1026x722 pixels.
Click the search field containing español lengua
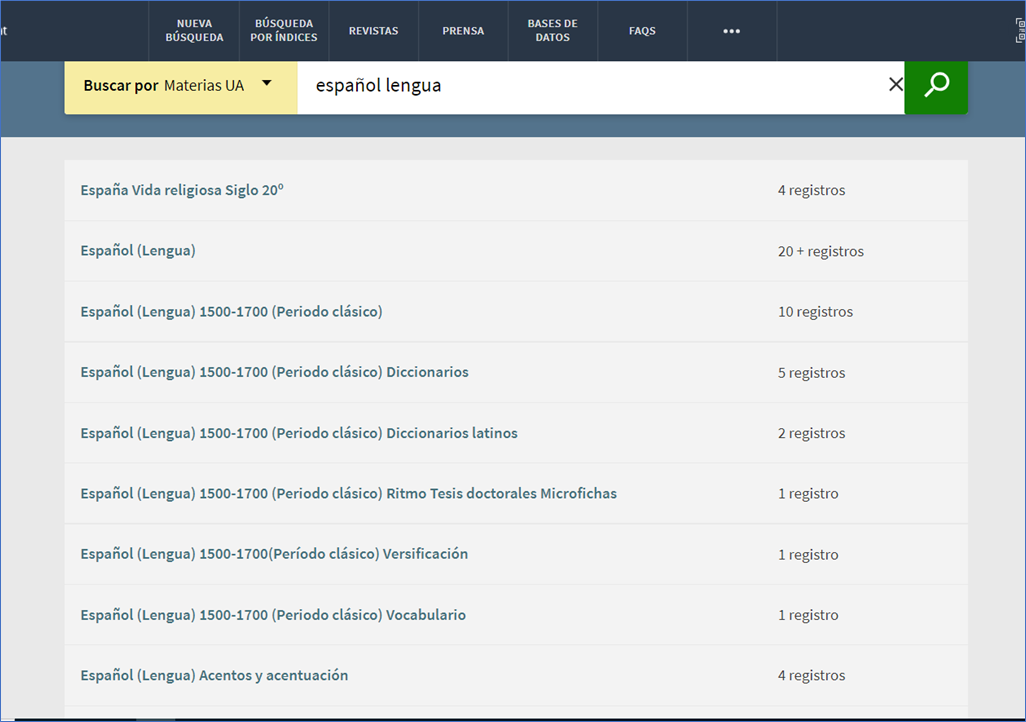tap(590, 86)
